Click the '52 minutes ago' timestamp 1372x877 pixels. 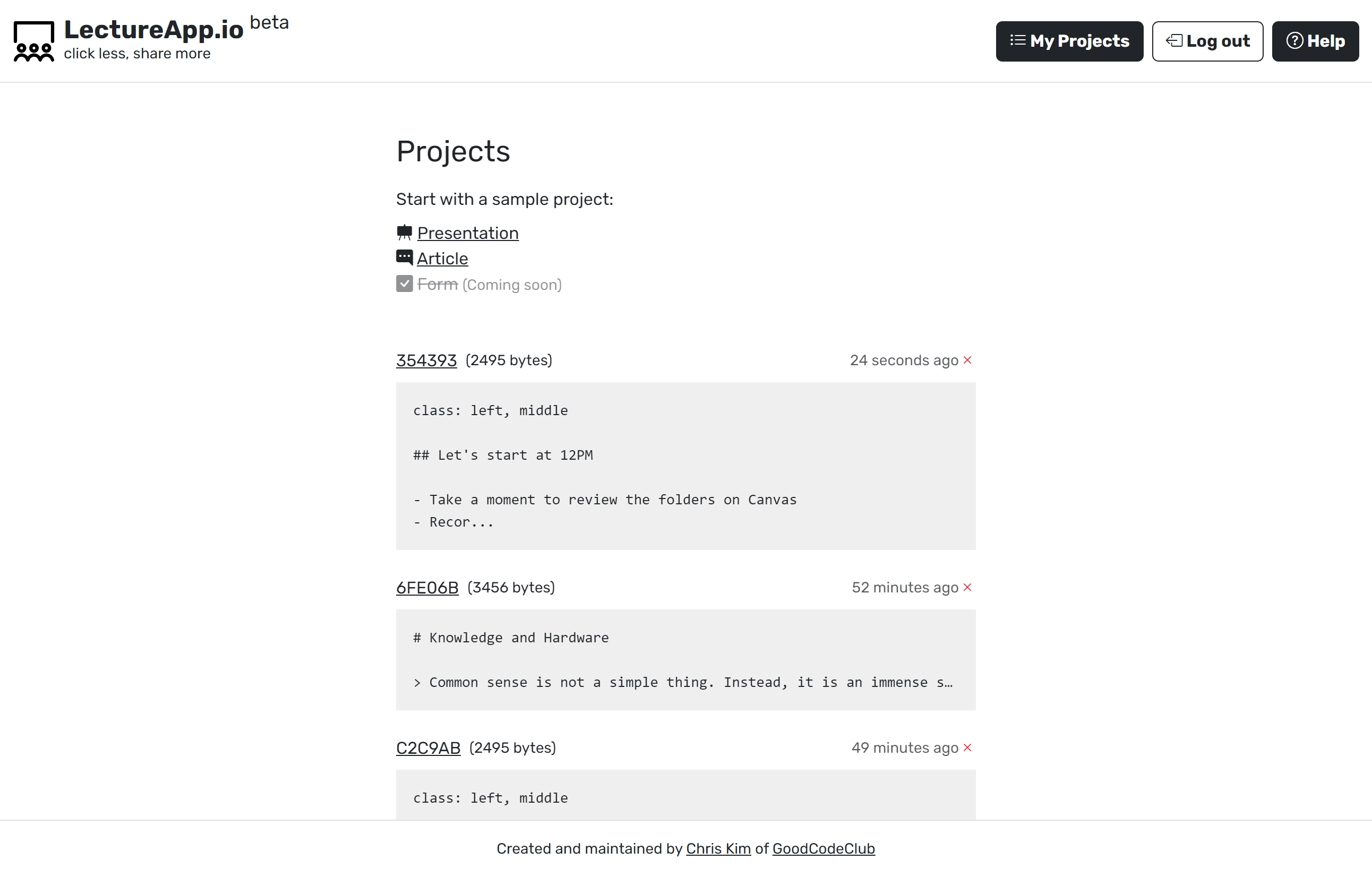point(905,588)
